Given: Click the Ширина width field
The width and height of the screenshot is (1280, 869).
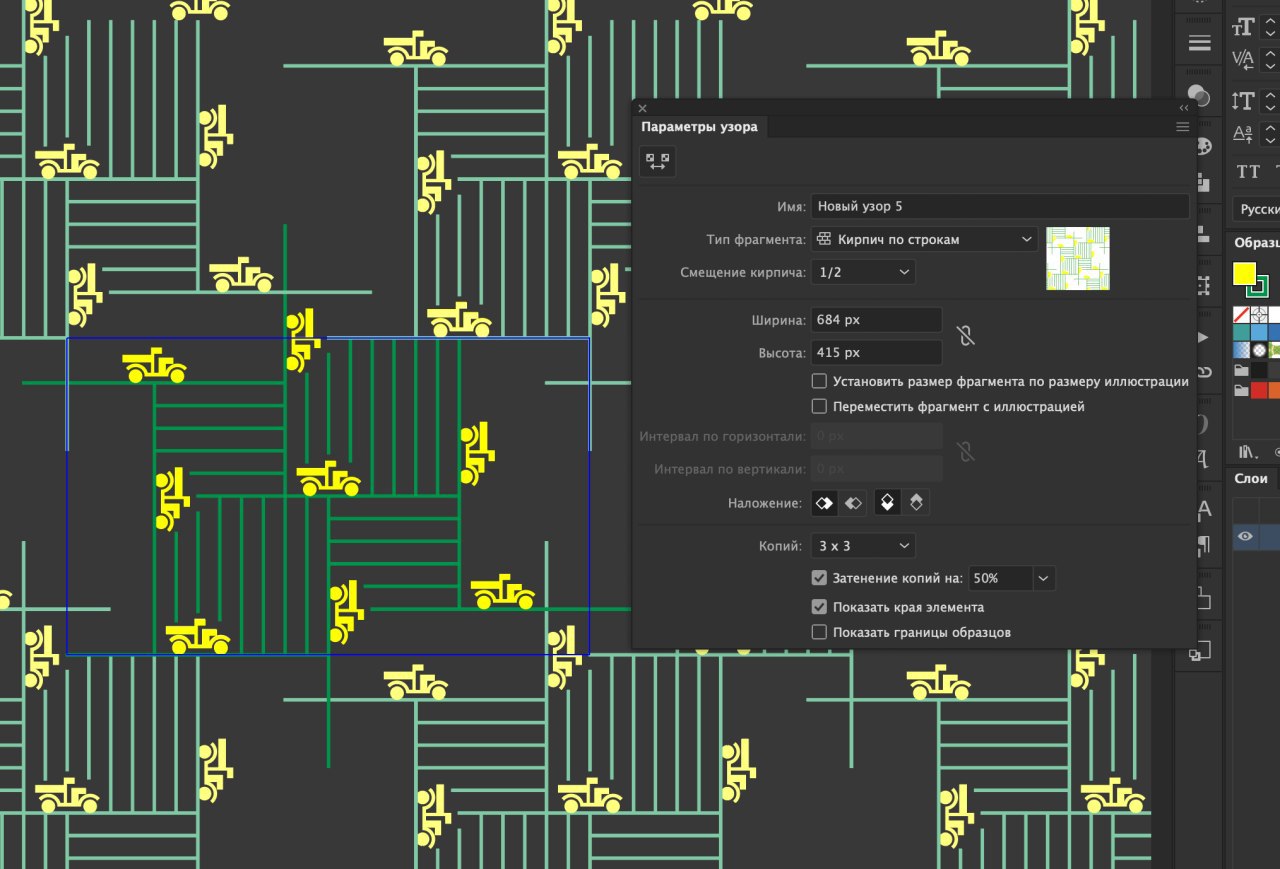Looking at the screenshot, I should point(876,320).
